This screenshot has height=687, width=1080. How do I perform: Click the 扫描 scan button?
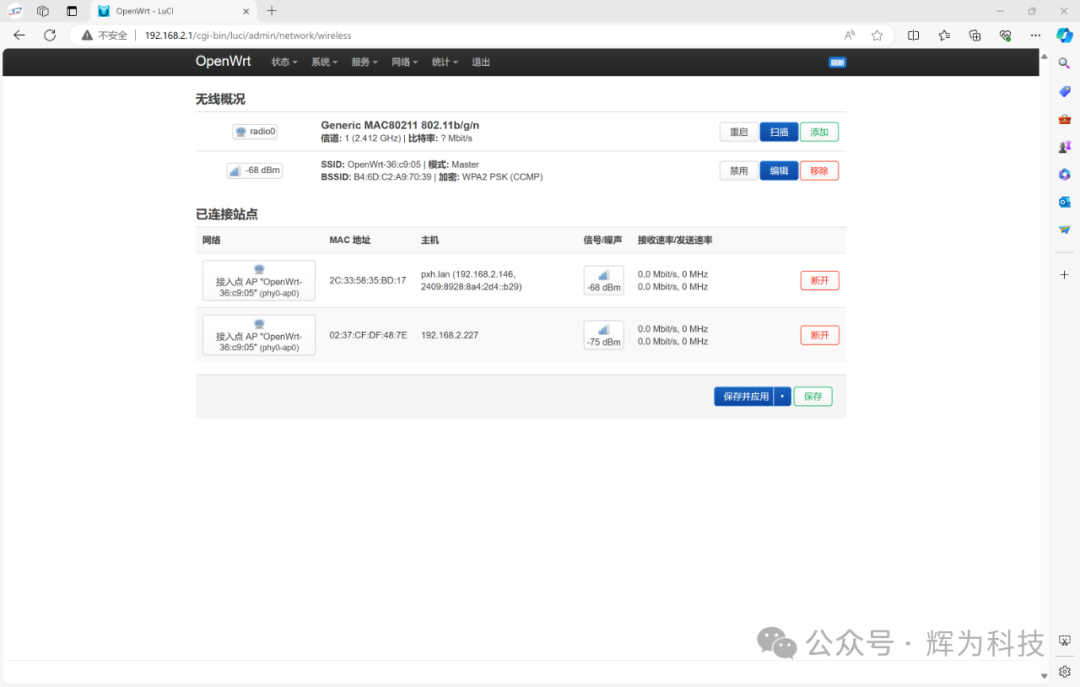(x=778, y=131)
